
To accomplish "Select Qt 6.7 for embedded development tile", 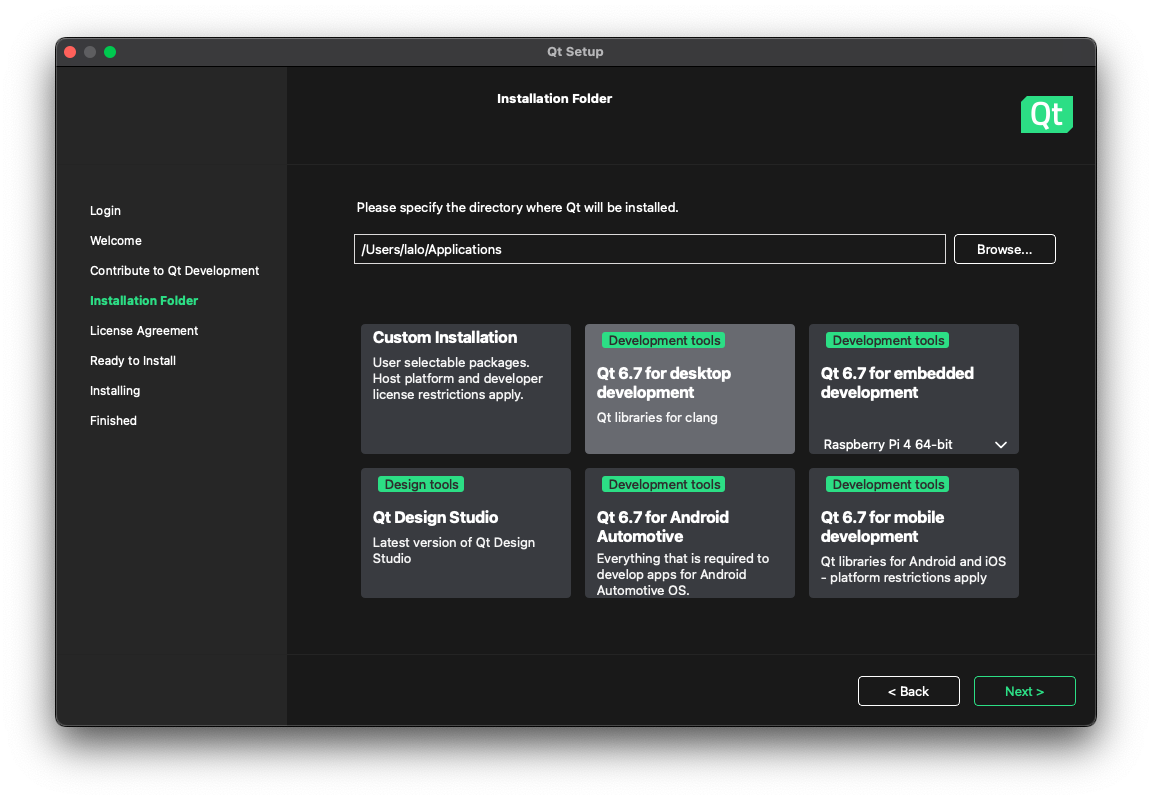I will (913, 383).
